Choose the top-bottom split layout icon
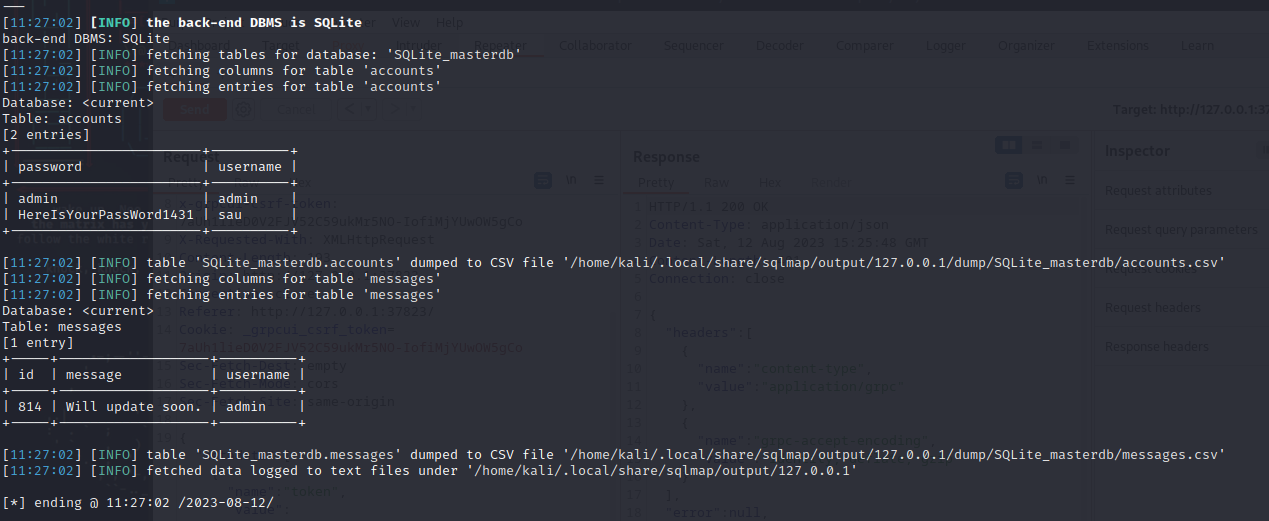 (x=1034, y=145)
